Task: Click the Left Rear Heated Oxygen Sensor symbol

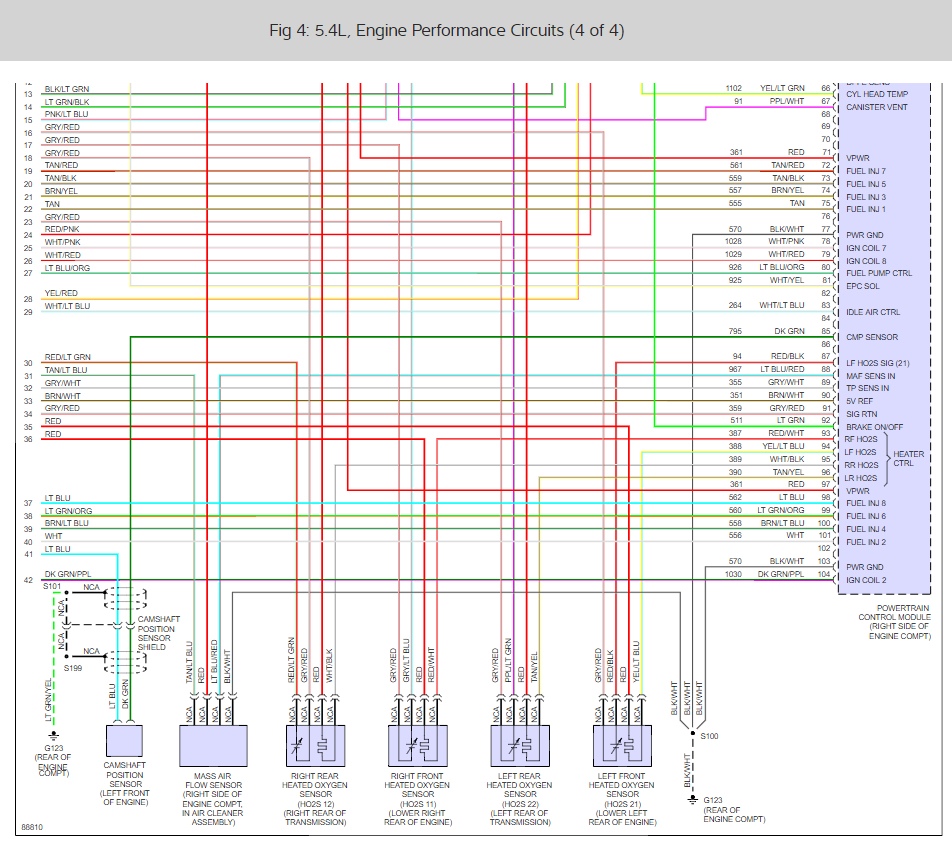Action: click(520, 746)
